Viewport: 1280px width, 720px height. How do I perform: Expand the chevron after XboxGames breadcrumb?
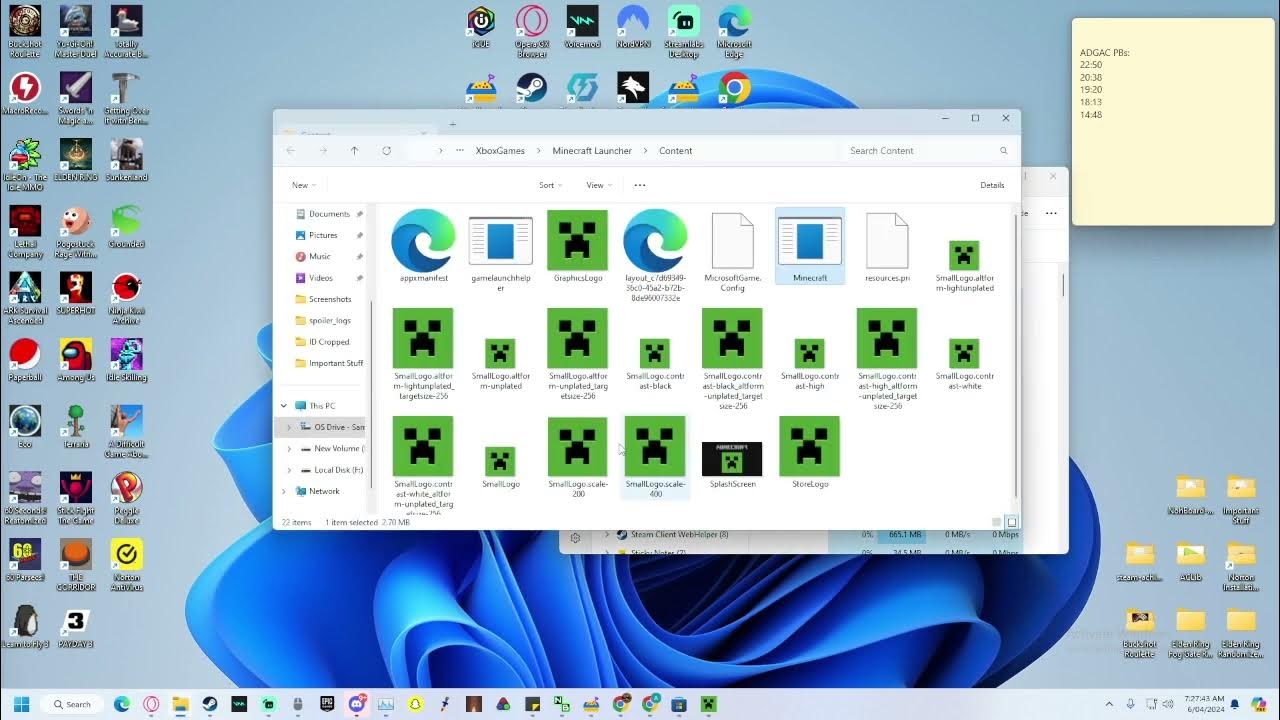pos(539,151)
